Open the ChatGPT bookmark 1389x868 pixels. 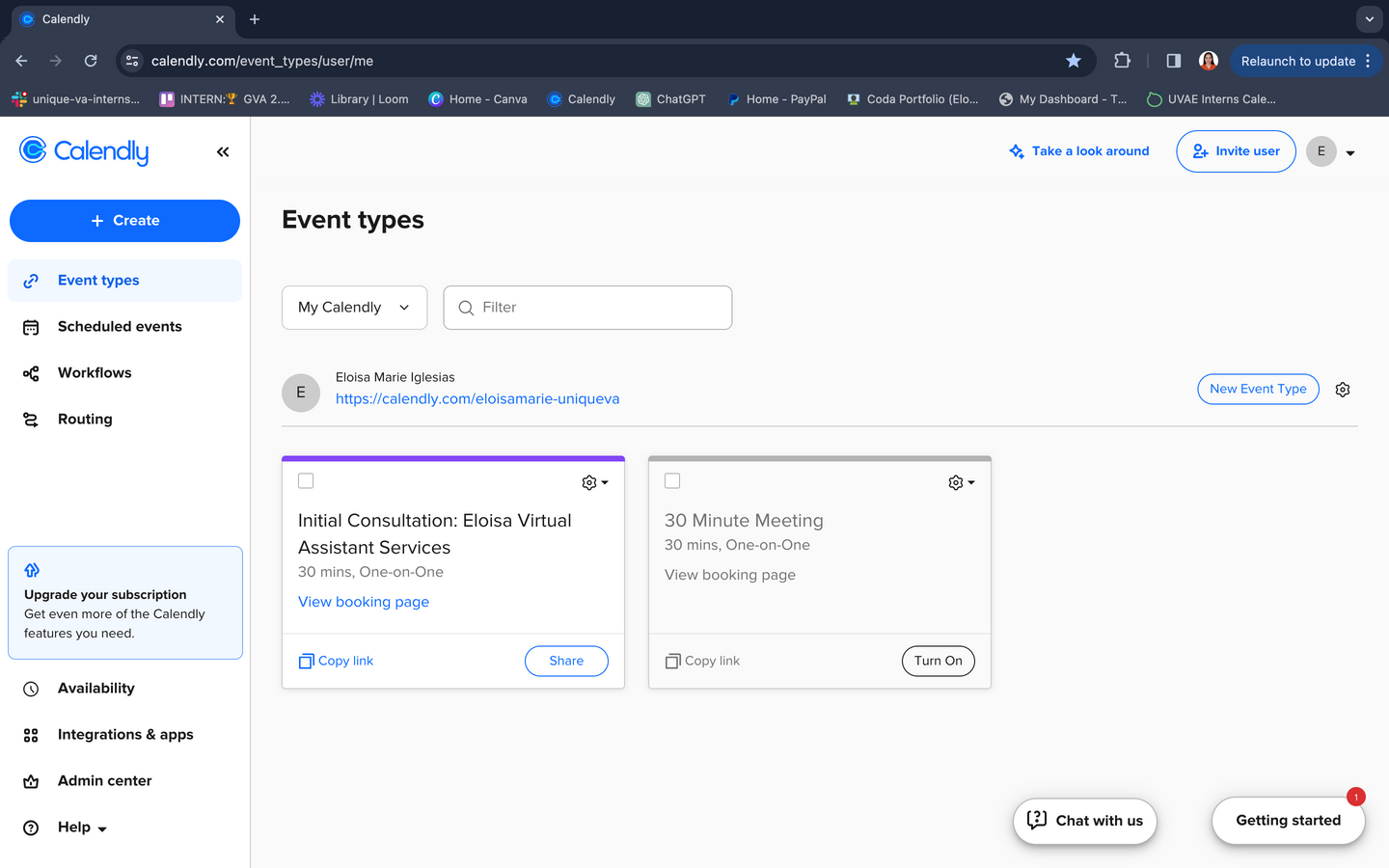[671, 99]
